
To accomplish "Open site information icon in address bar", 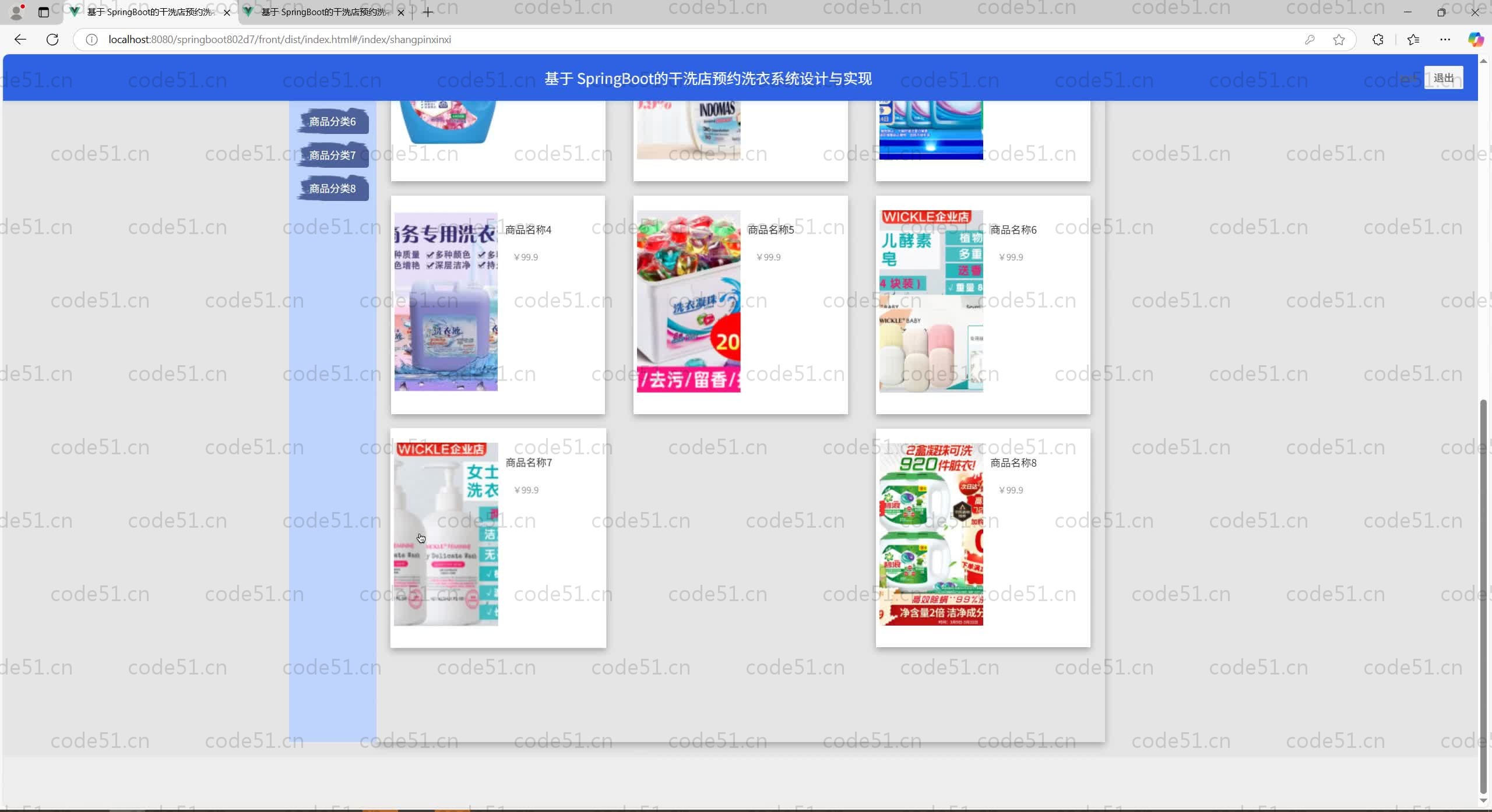I will pyautogui.click(x=92, y=40).
